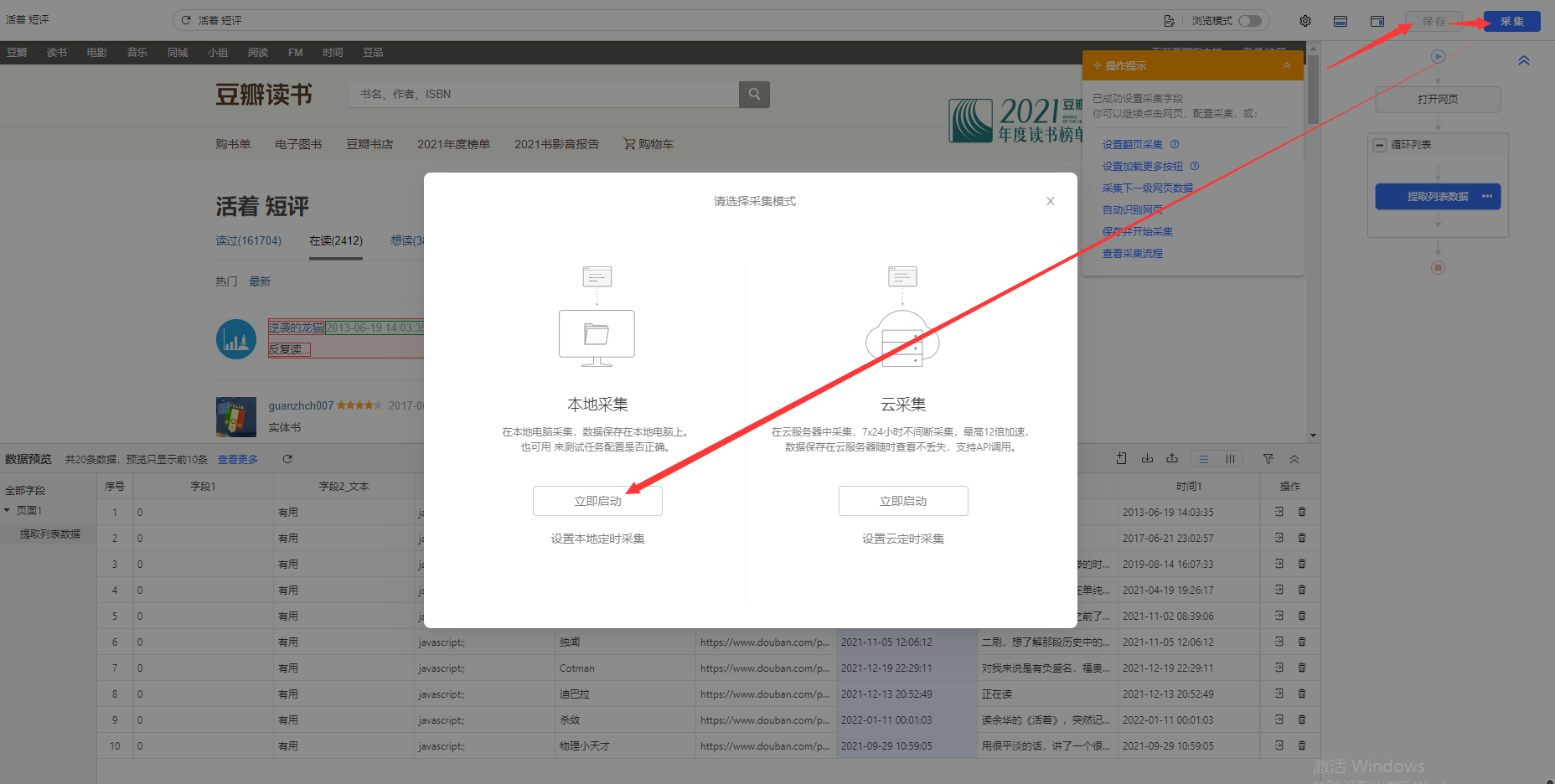Close the collection mode dialog

click(x=1051, y=201)
